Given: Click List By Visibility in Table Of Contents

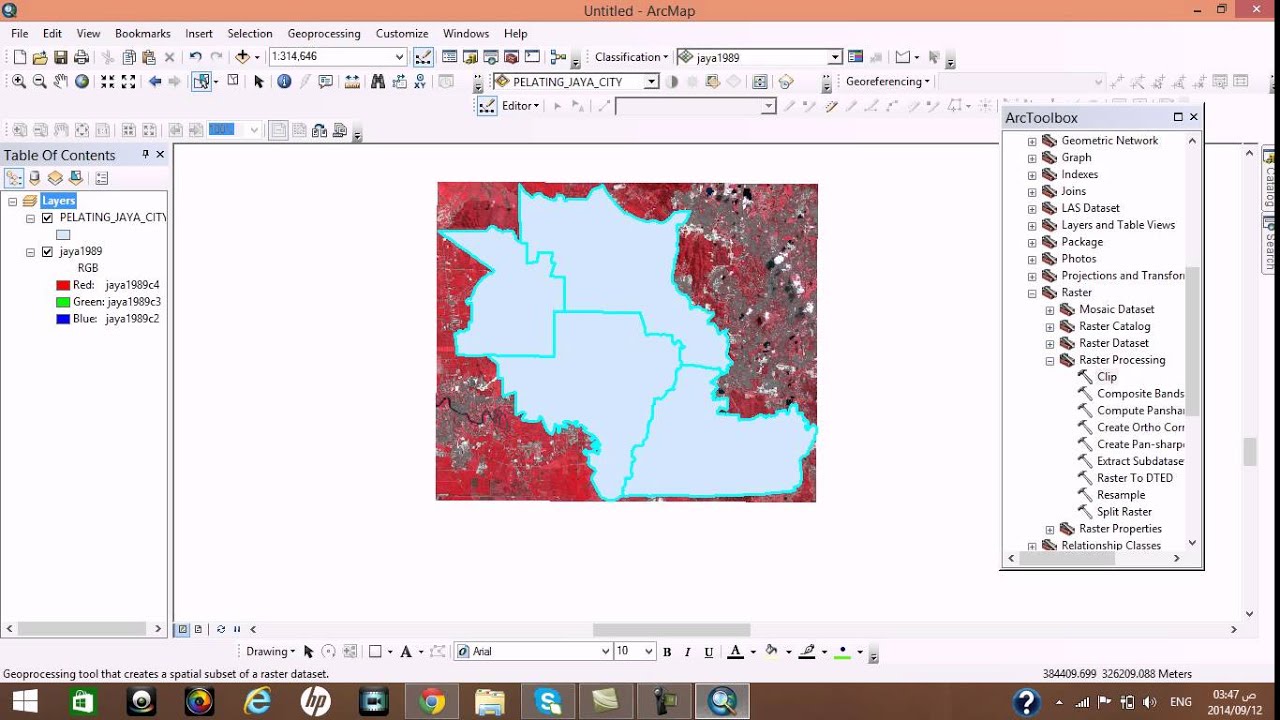Looking at the screenshot, I should [x=55, y=178].
